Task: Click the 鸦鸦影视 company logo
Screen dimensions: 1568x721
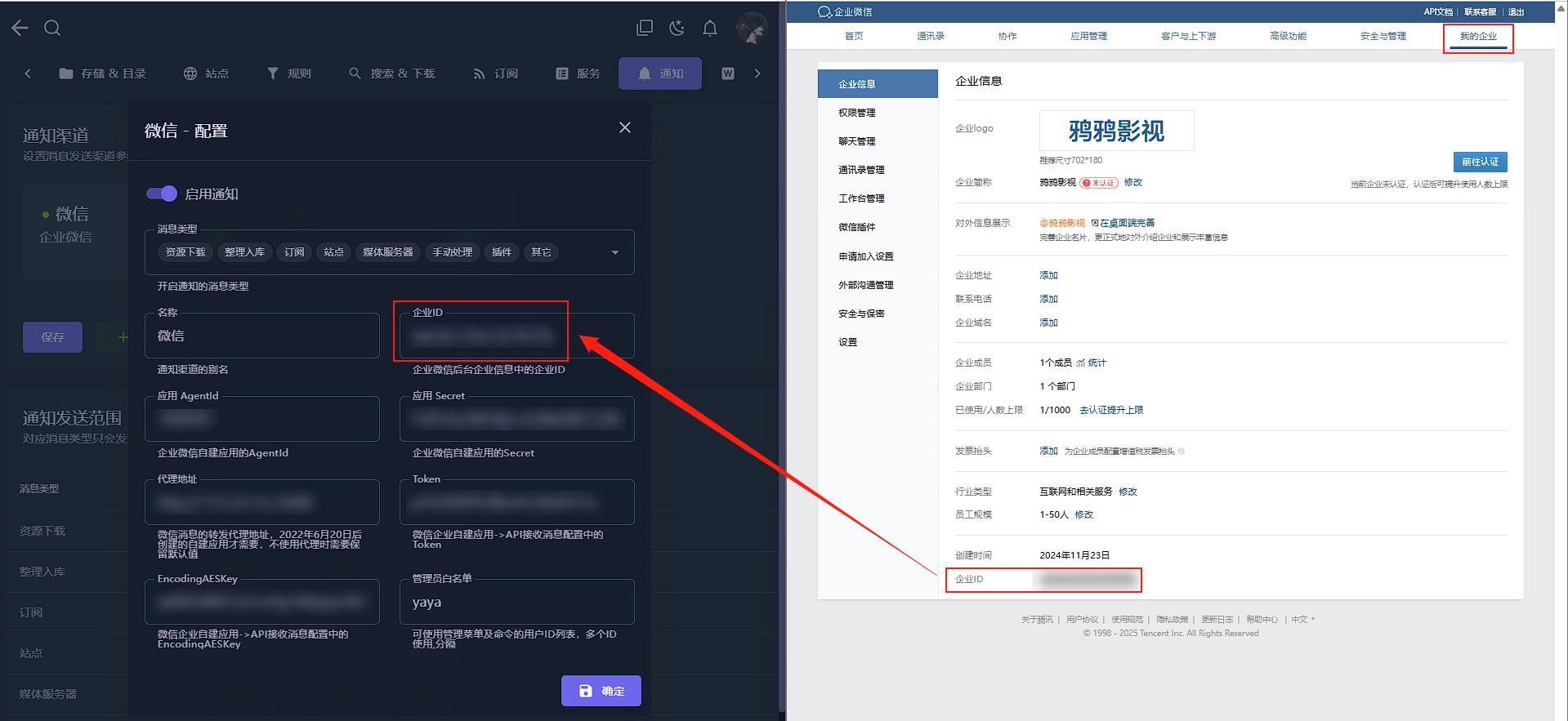Action: tap(1116, 131)
